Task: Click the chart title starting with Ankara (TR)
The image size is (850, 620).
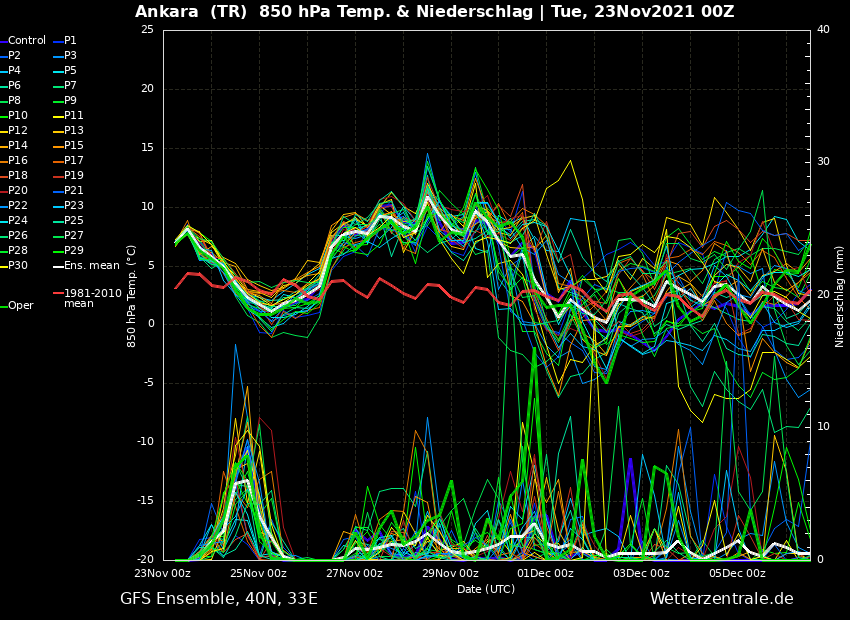Action: click(435, 11)
